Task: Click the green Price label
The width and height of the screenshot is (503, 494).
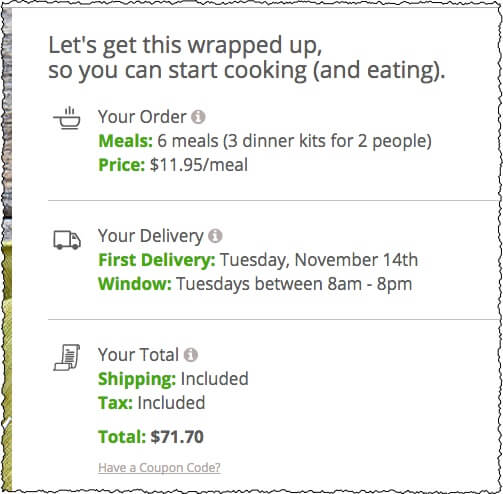Action: [x=122, y=165]
